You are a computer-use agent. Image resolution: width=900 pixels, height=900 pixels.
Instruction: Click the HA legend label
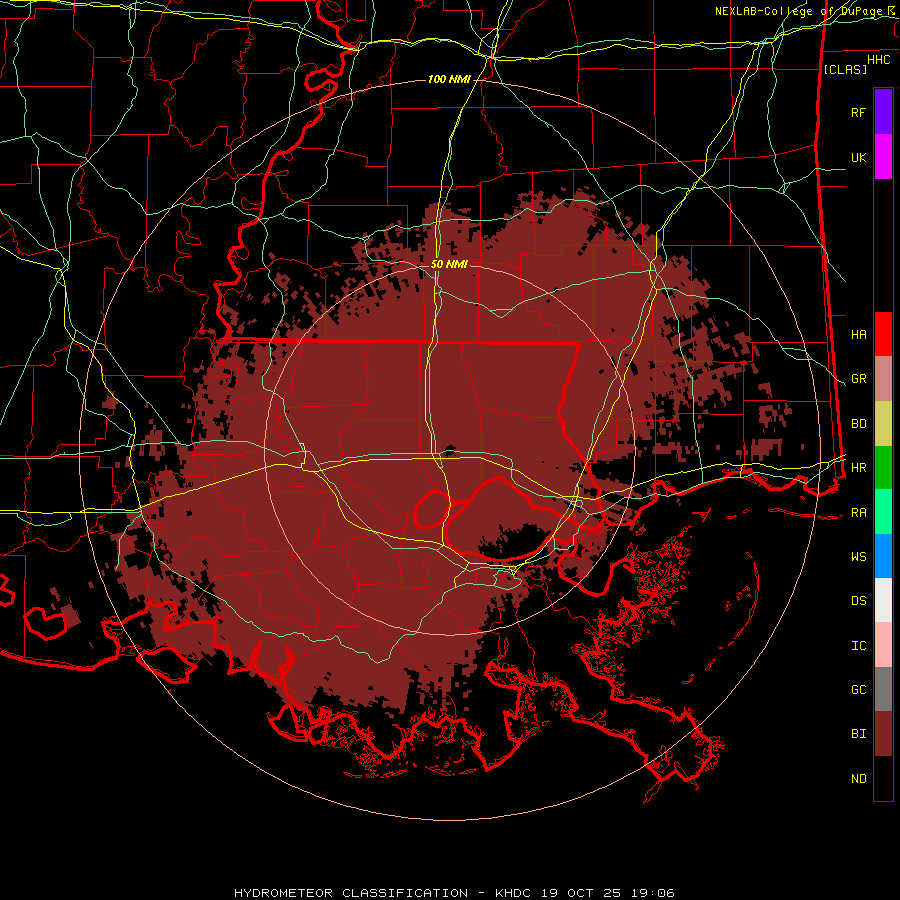tap(859, 335)
